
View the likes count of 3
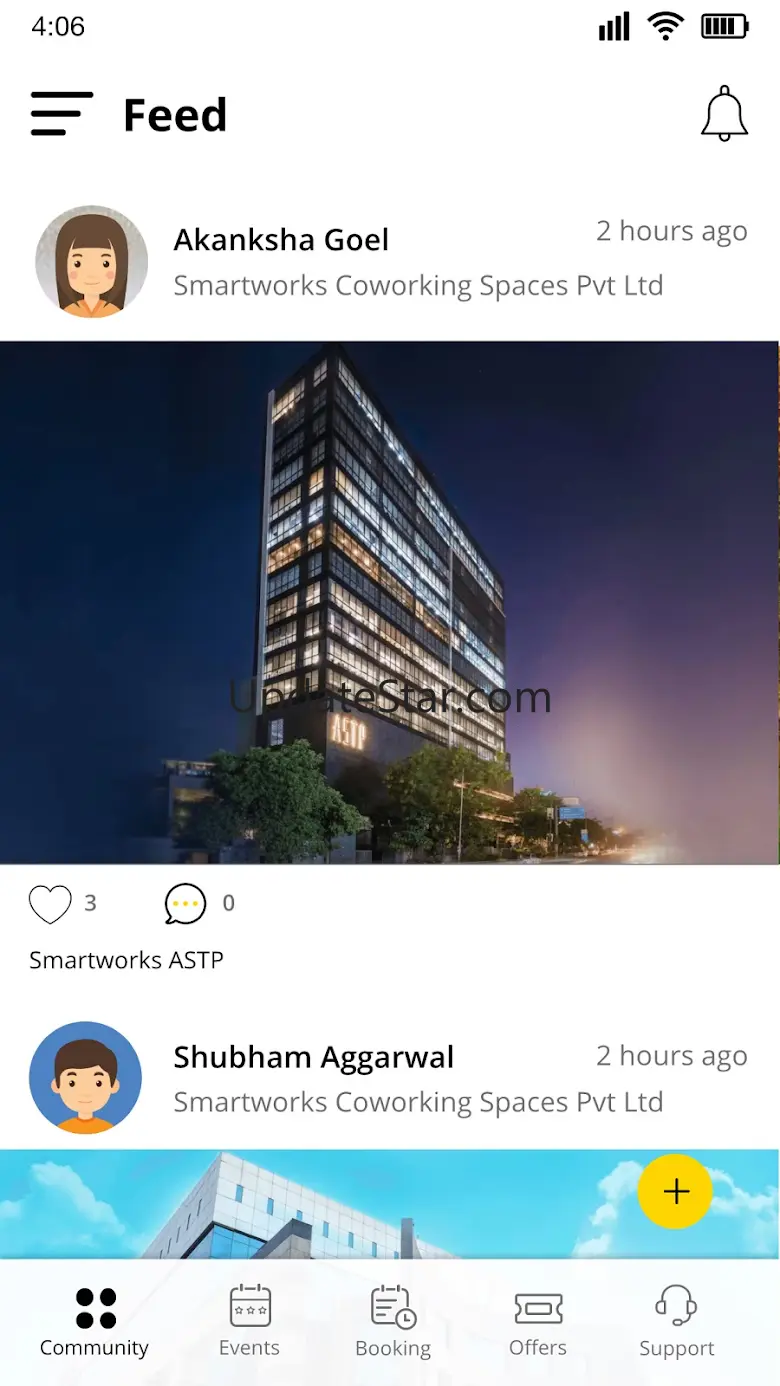click(x=90, y=903)
